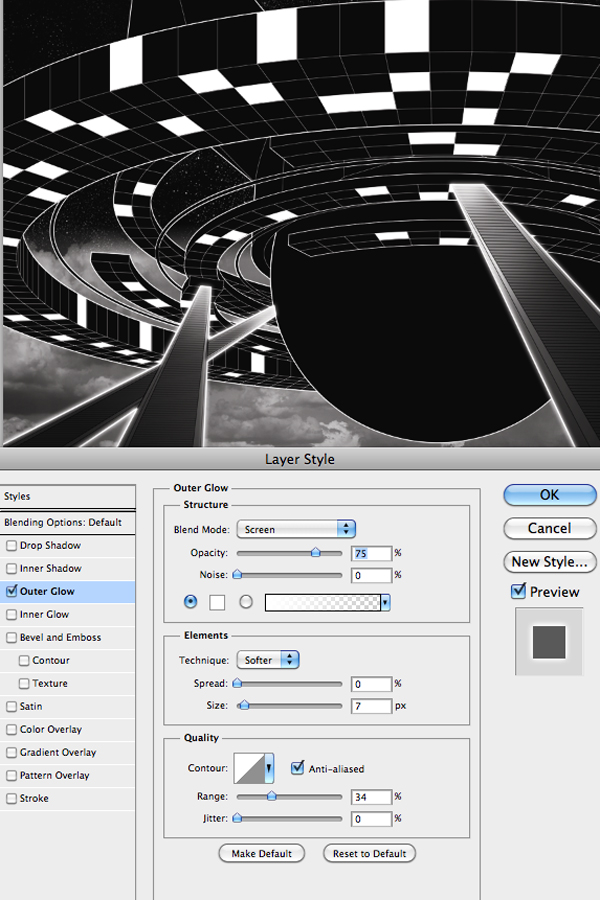The width and height of the screenshot is (600, 900).
Task: Click the Range slider handle
Action: point(272,796)
